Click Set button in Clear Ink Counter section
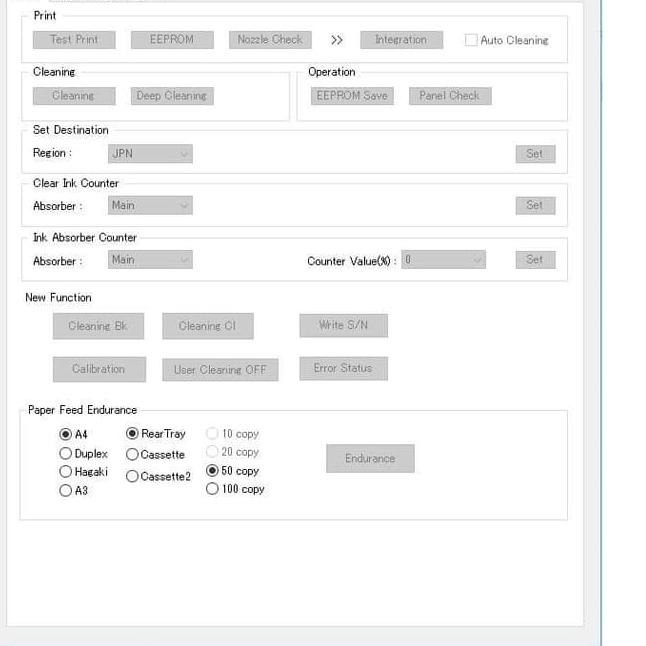646x646 pixels. pyautogui.click(x=534, y=206)
